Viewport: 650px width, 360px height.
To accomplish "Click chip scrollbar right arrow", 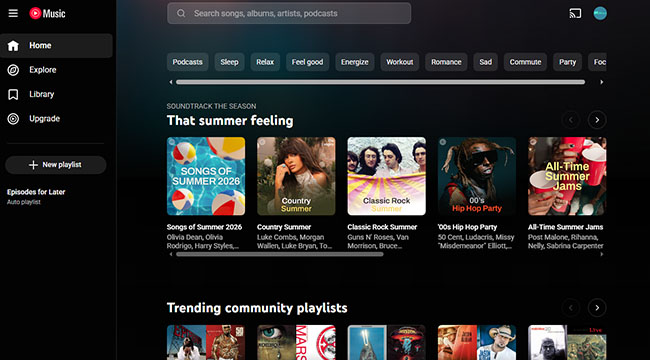I will click(602, 82).
